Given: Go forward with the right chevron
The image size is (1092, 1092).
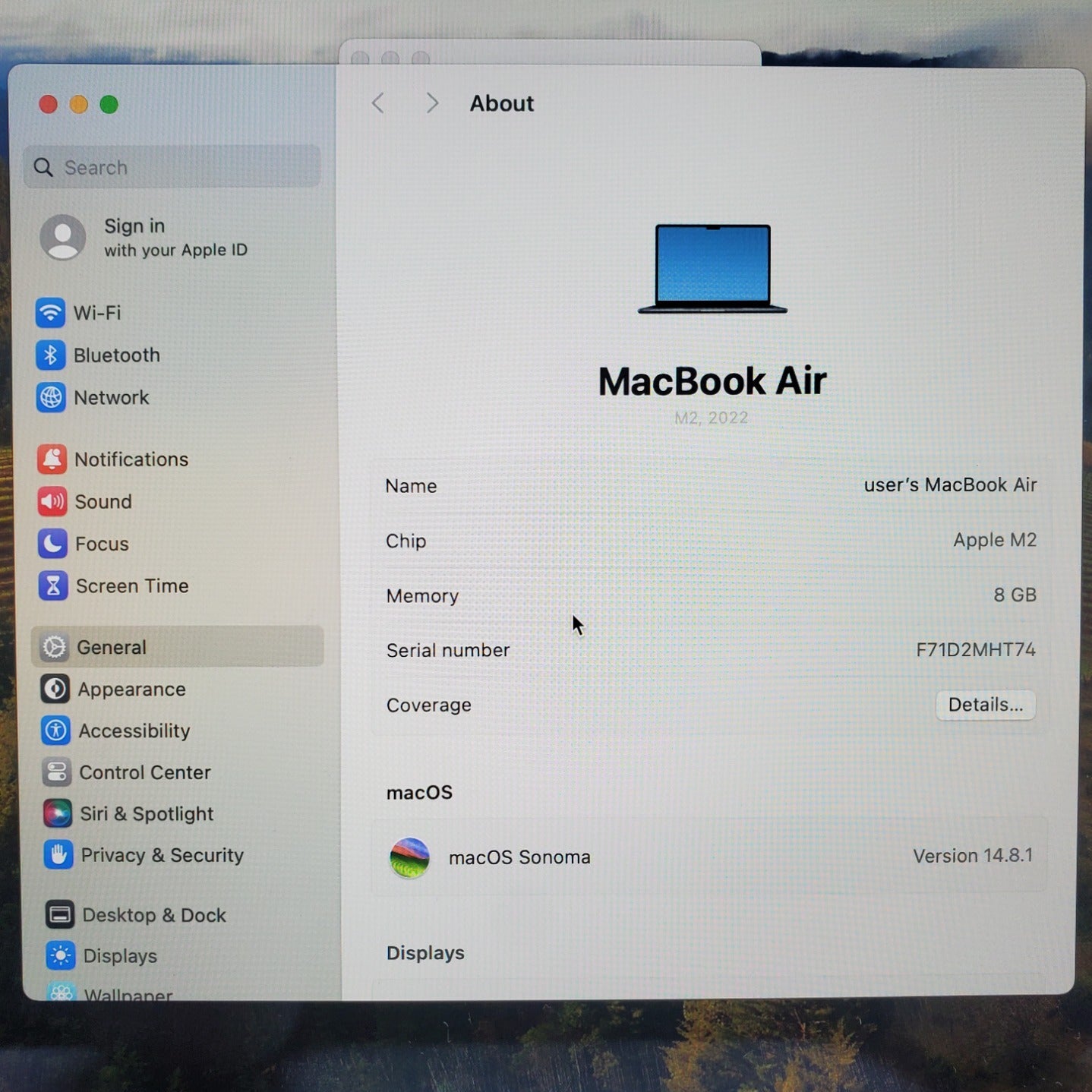Looking at the screenshot, I should coord(432,103).
